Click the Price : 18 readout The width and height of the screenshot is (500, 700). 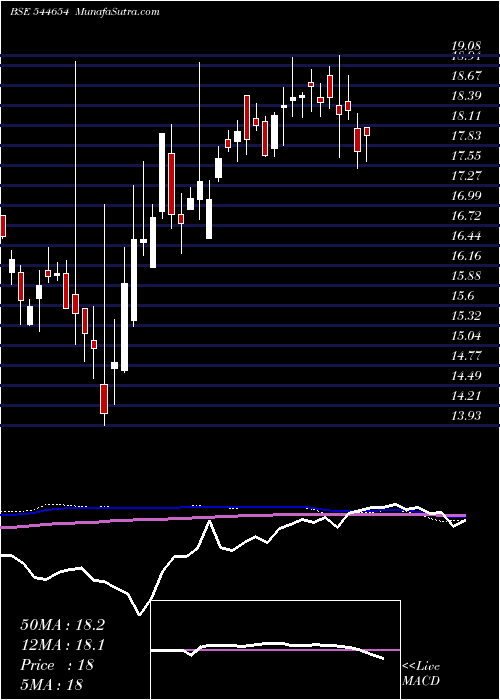[x=57, y=665]
